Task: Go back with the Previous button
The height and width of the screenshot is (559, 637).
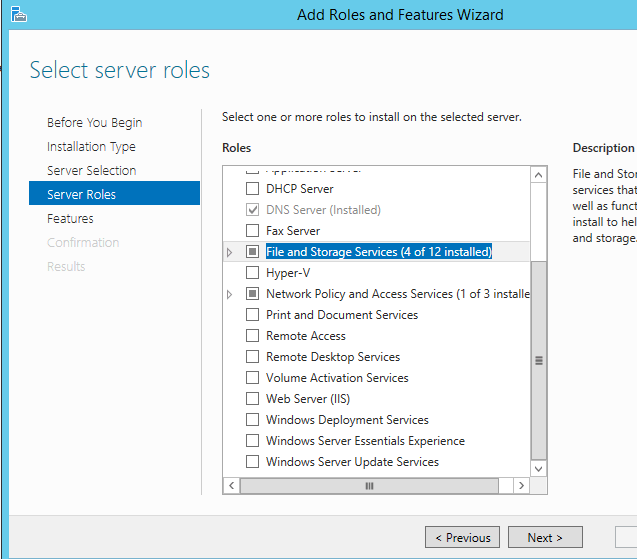Action: (462, 538)
